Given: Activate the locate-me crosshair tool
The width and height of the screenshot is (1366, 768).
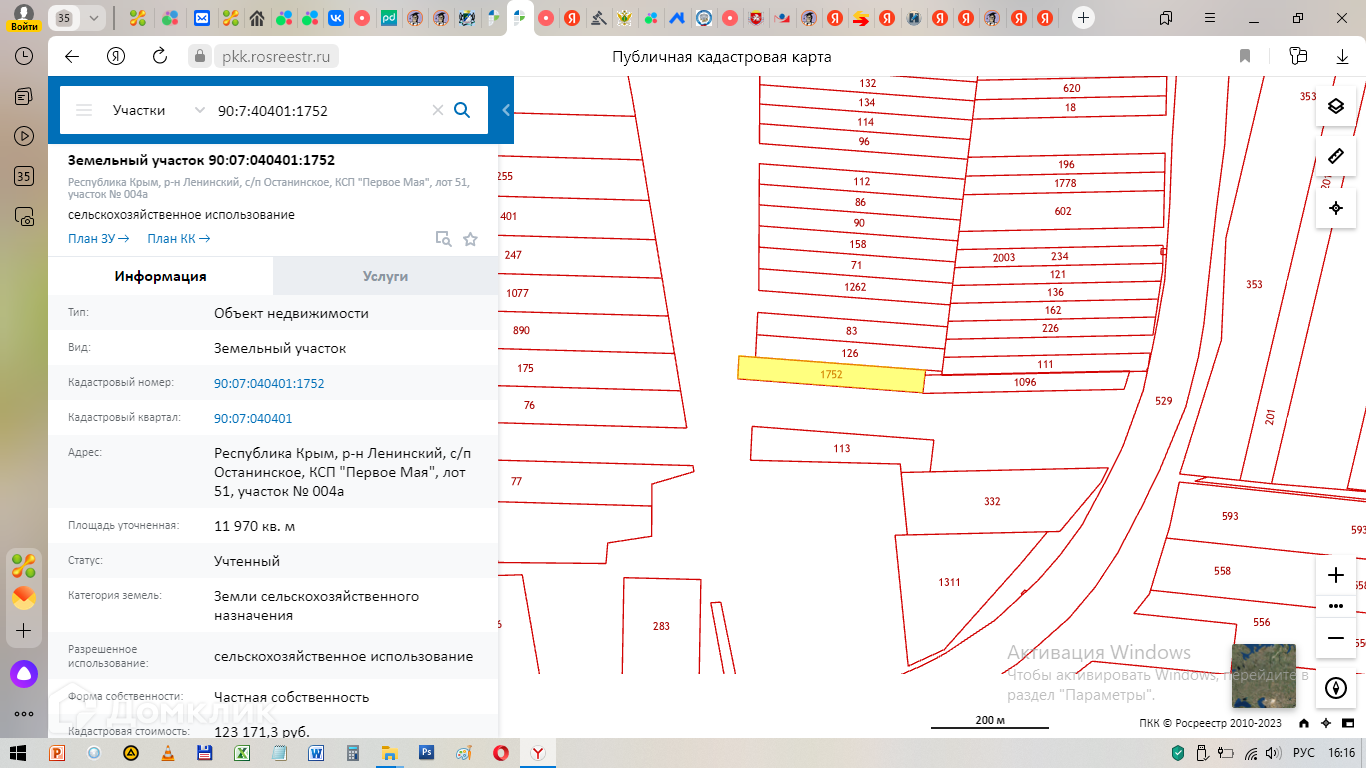Looking at the screenshot, I should (x=1335, y=208).
